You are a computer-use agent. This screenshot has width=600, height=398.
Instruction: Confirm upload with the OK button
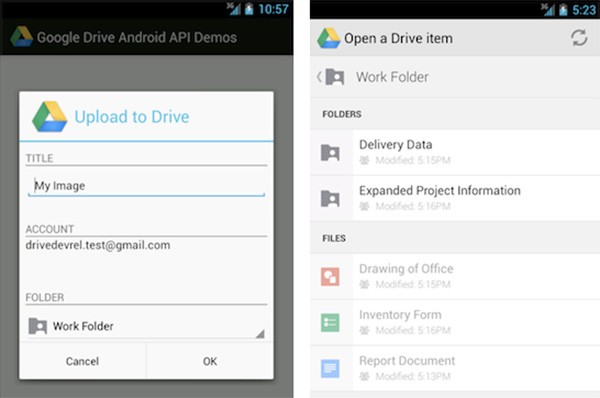tap(210, 361)
